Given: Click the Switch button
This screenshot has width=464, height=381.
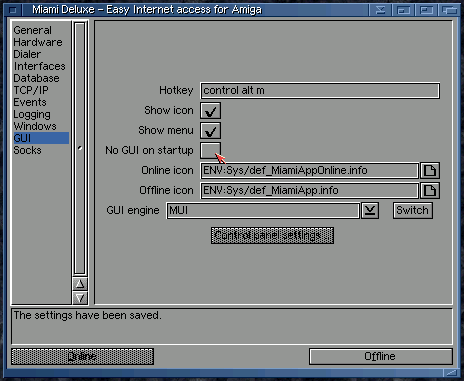Looking at the screenshot, I should pyautogui.click(x=413, y=211).
